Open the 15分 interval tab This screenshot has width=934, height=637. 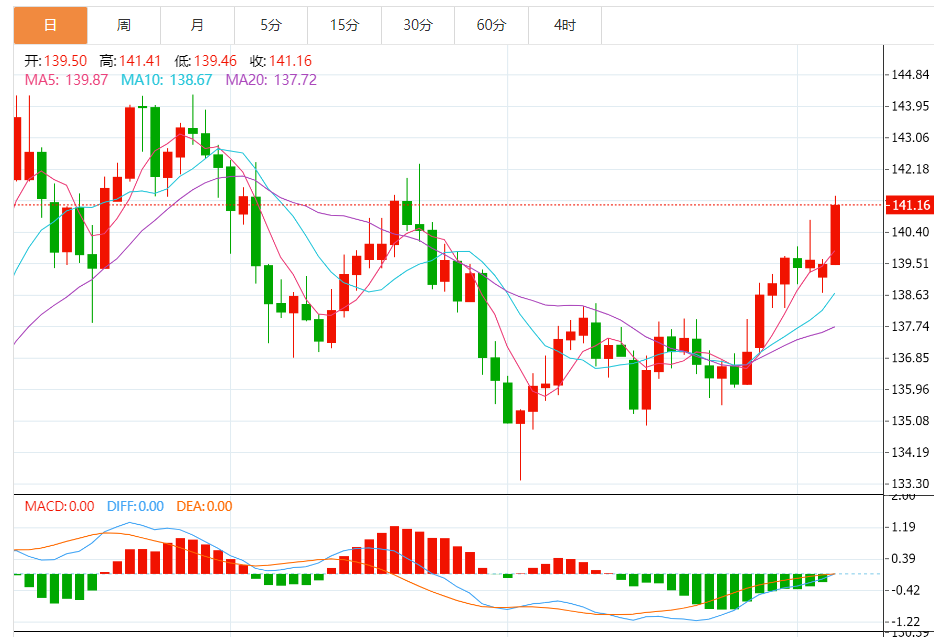coord(344,25)
